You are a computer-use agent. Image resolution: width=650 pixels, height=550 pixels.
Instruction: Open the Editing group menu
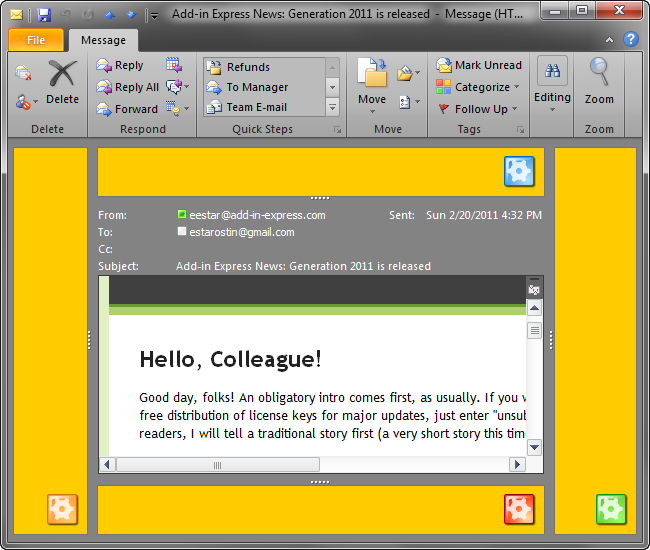[552, 85]
